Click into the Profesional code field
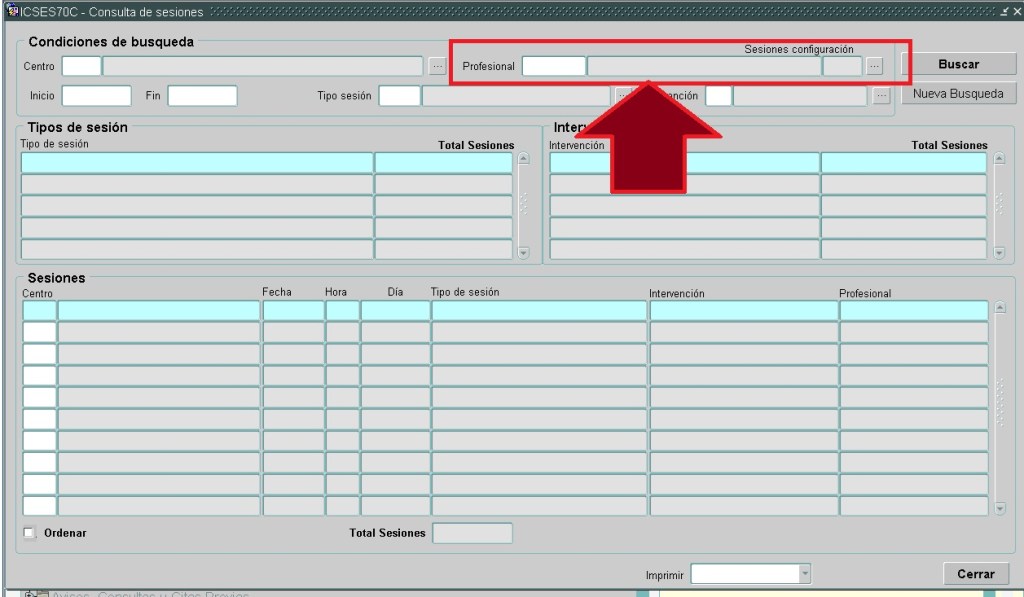Image resolution: width=1024 pixels, height=597 pixels. (553, 66)
